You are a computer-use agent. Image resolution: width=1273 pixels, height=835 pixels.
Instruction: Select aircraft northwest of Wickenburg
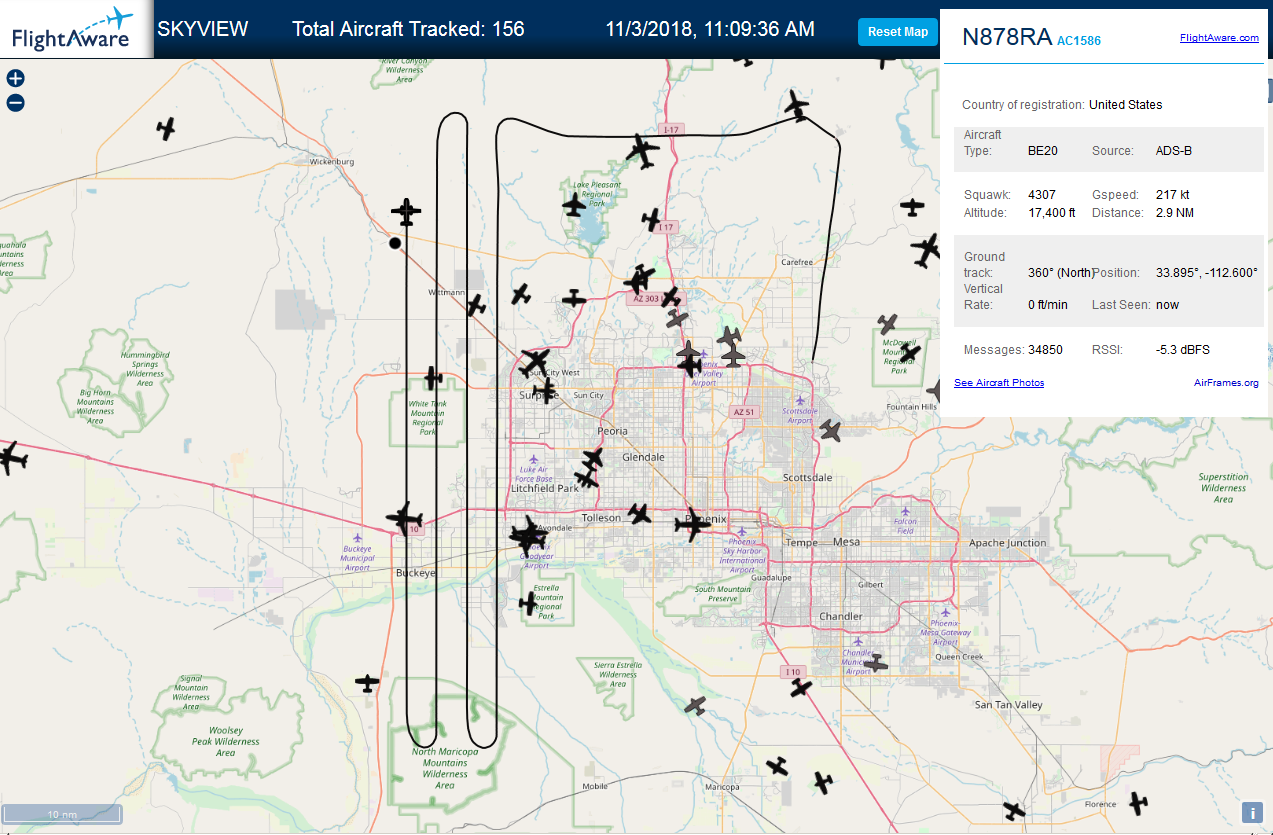167,129
